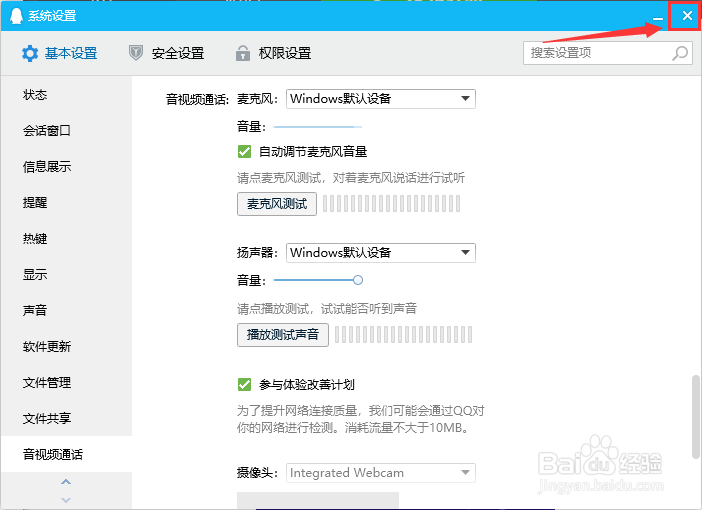Click the 搜索设置项 search field

pyautogui.click(x=608, y=53)
